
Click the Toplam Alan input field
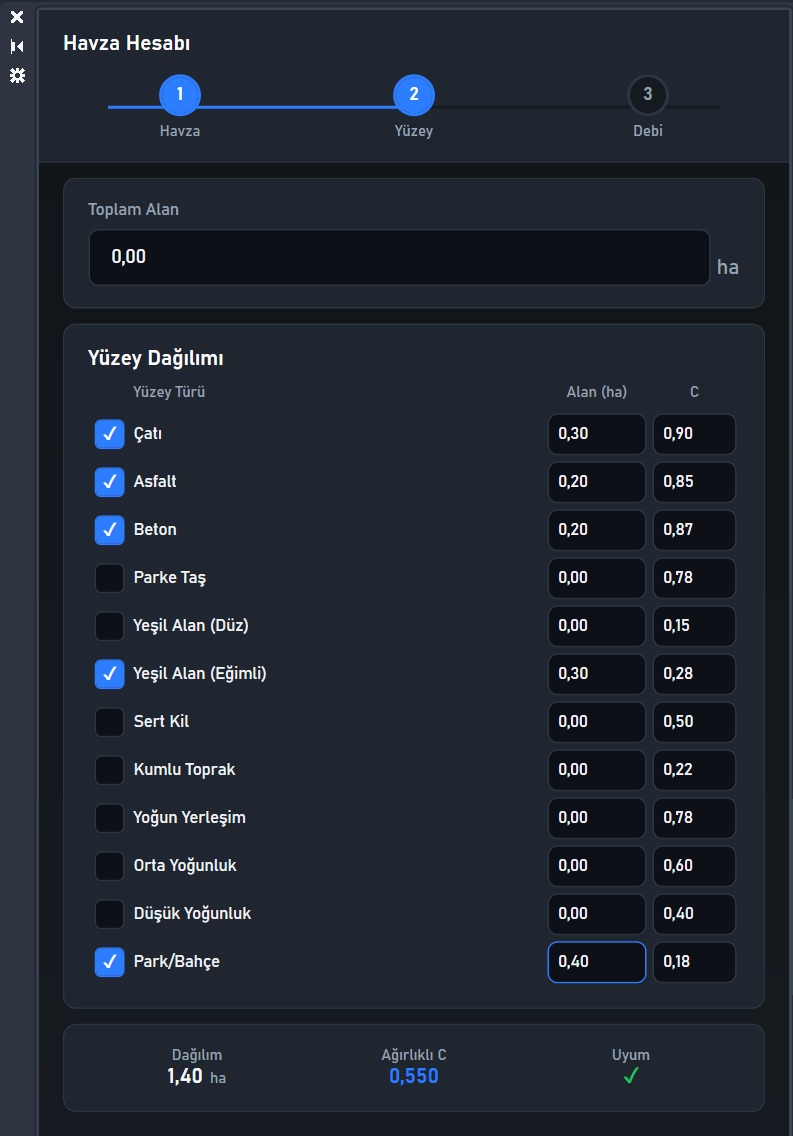[x=399, y=257]
